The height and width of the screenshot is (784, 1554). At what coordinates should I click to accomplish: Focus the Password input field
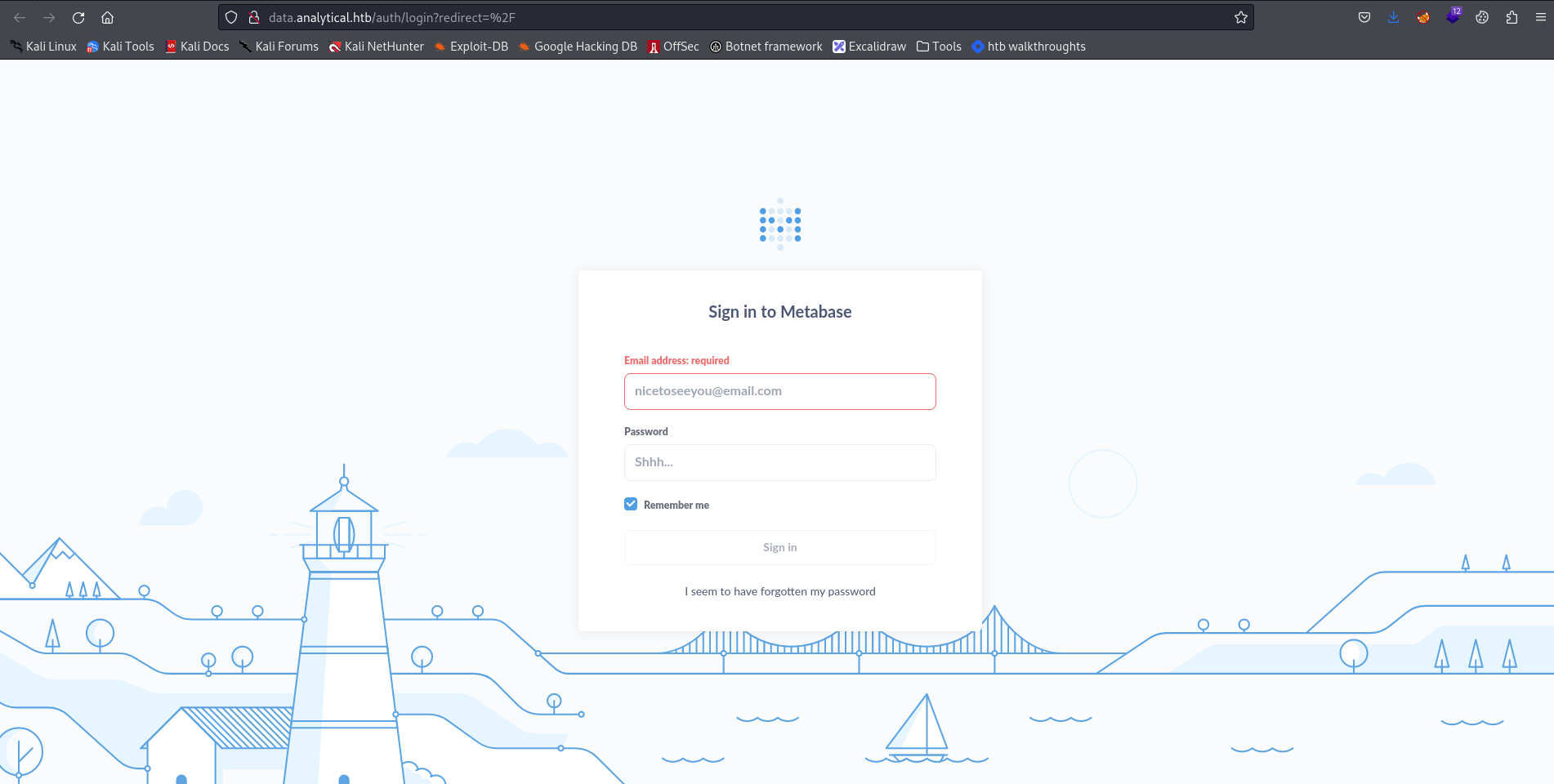click(x=780, y=462)
